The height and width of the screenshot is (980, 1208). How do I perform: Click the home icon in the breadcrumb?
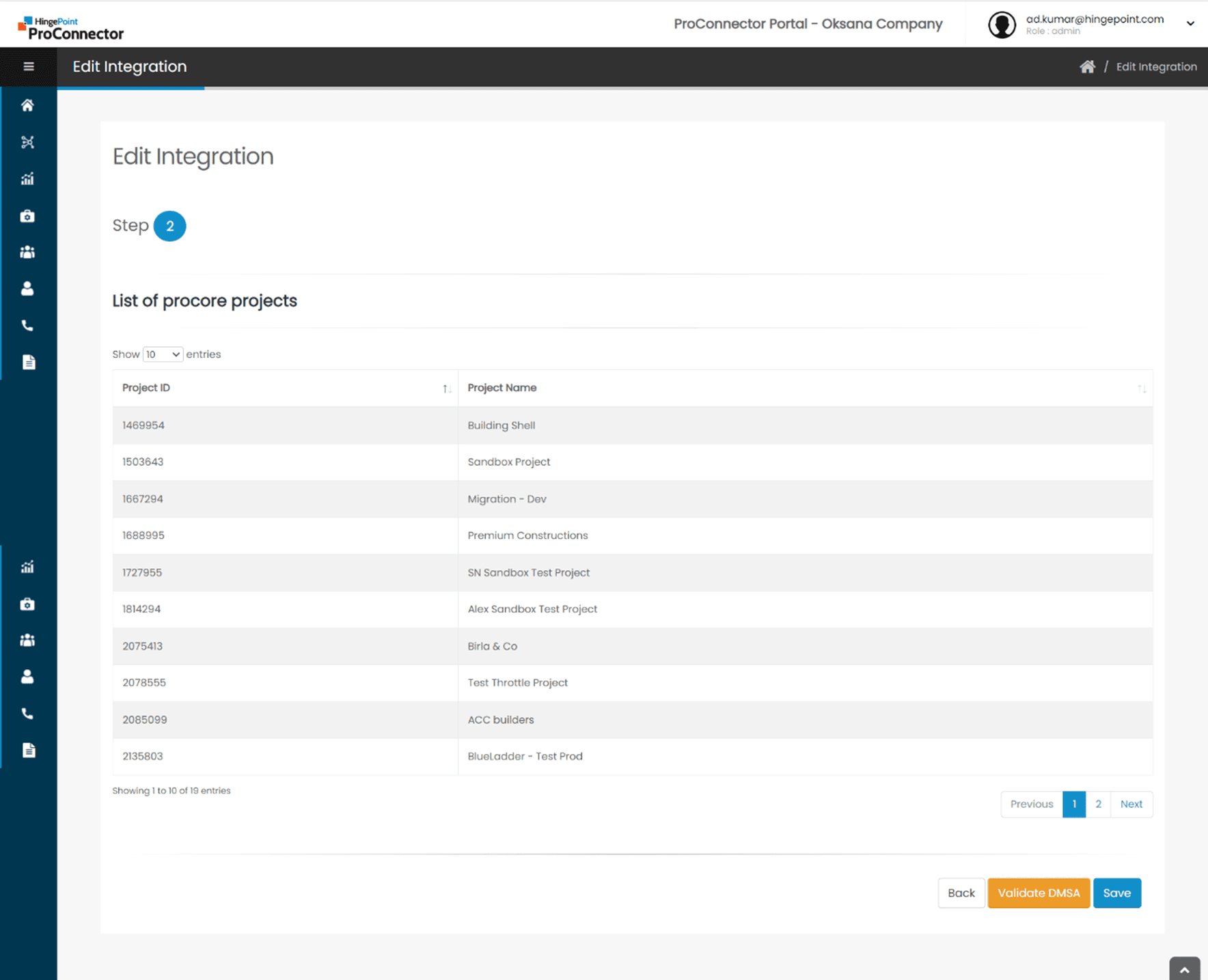[x=1087, y=66]
